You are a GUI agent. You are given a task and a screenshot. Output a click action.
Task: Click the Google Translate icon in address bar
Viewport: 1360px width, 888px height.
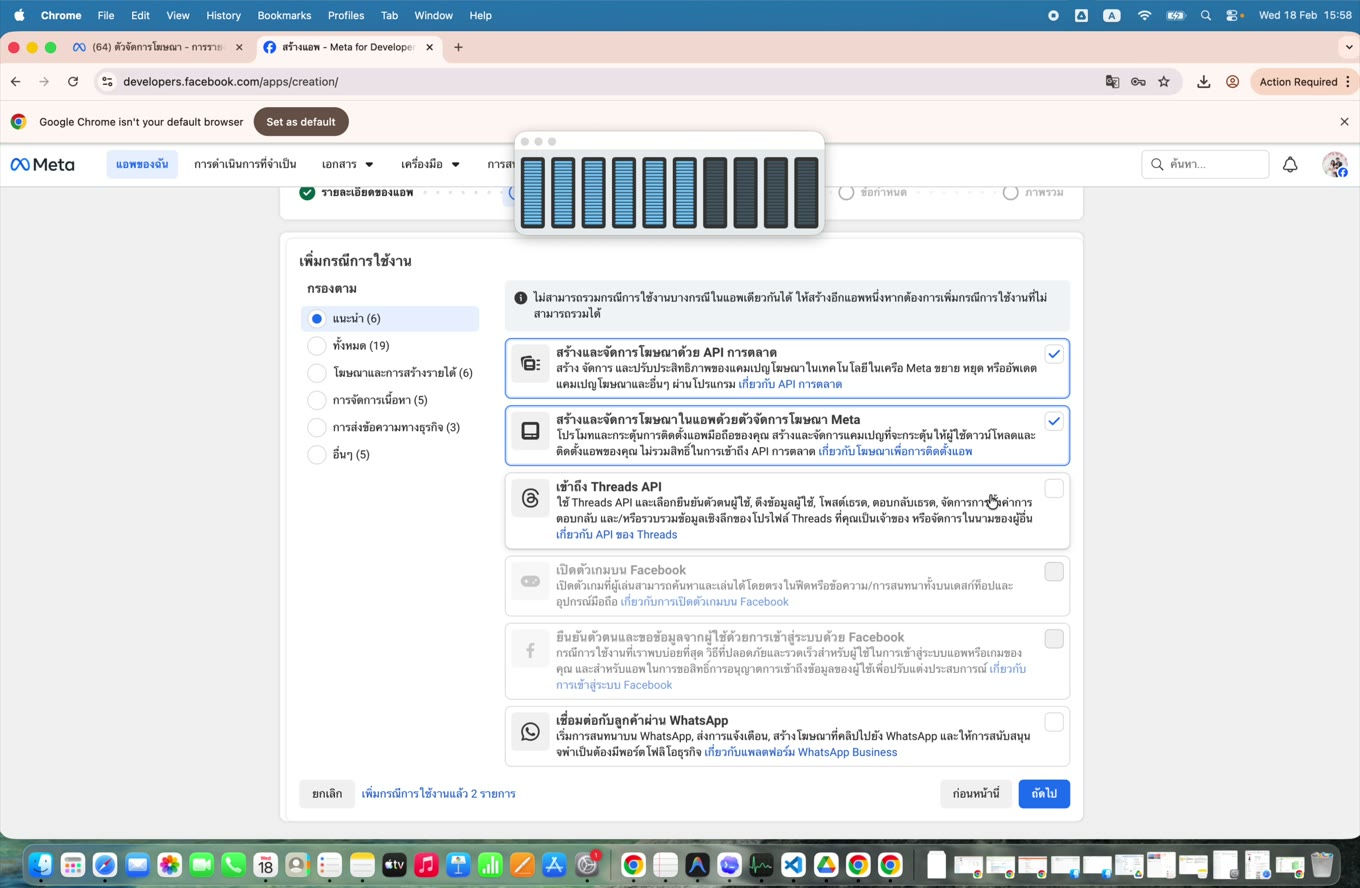tap(1112, 82)
